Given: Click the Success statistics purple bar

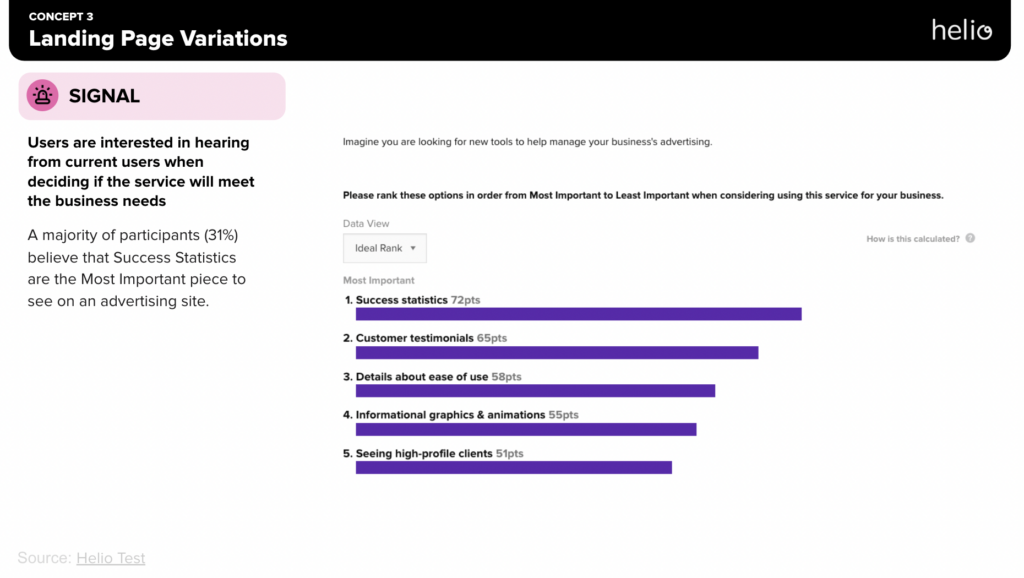Looking at the screenshot, I should [x=578, y=314].
